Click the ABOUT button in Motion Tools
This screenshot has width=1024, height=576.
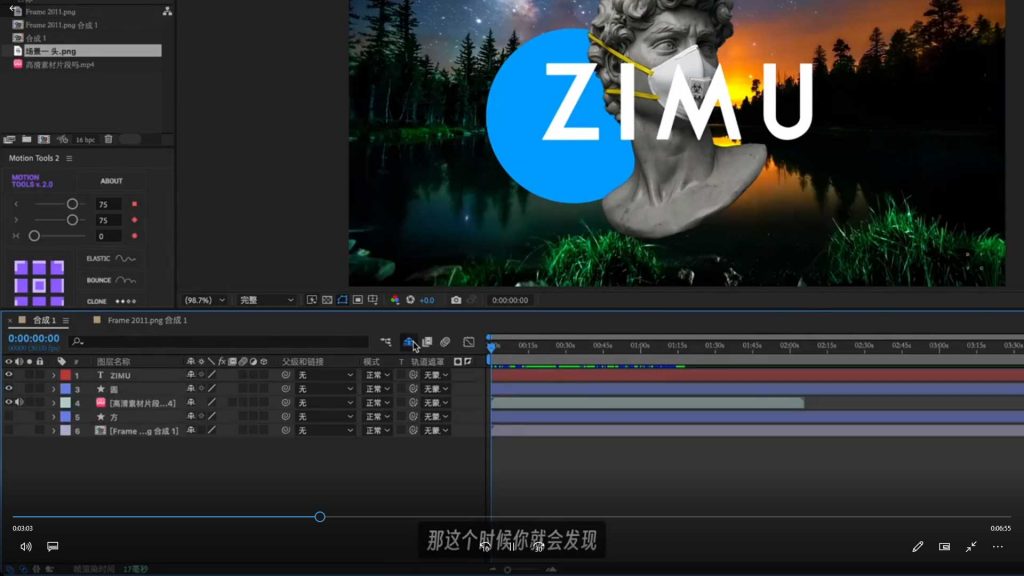pyautogui.click(x=112, y=181)
